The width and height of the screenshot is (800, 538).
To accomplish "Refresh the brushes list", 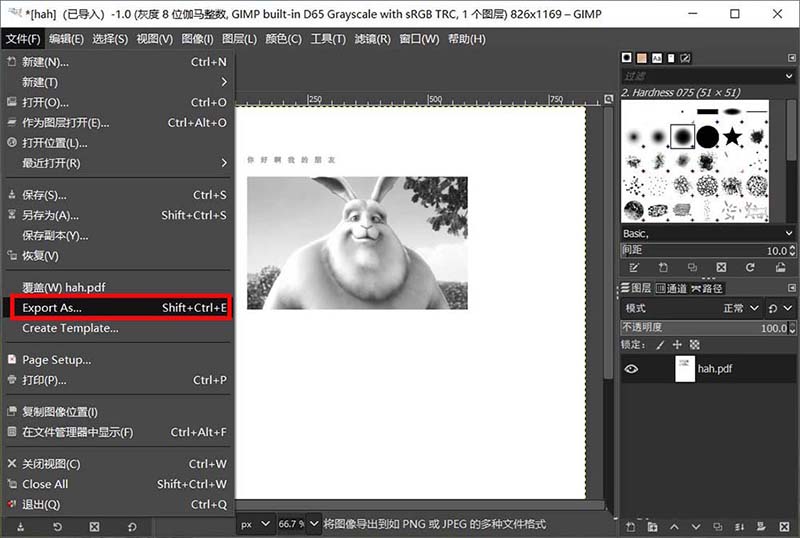I will 750,267.
